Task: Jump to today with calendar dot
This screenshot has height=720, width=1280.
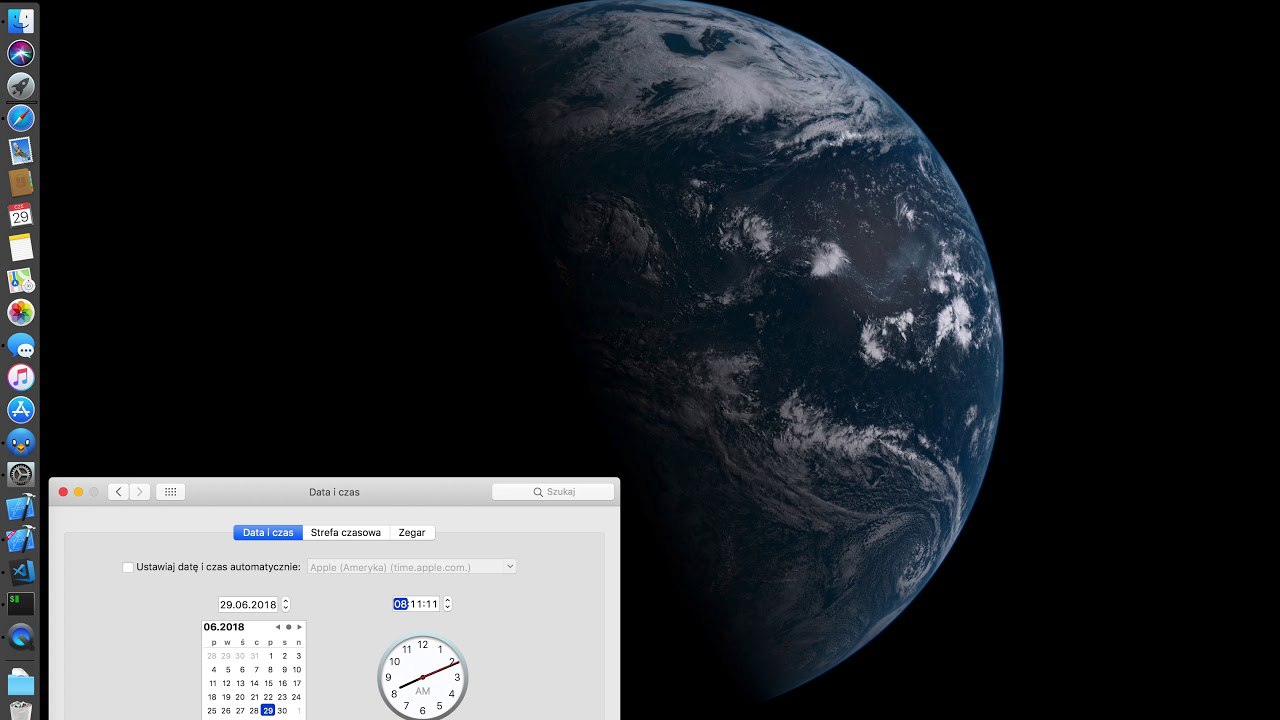Action: coord(288,627)
